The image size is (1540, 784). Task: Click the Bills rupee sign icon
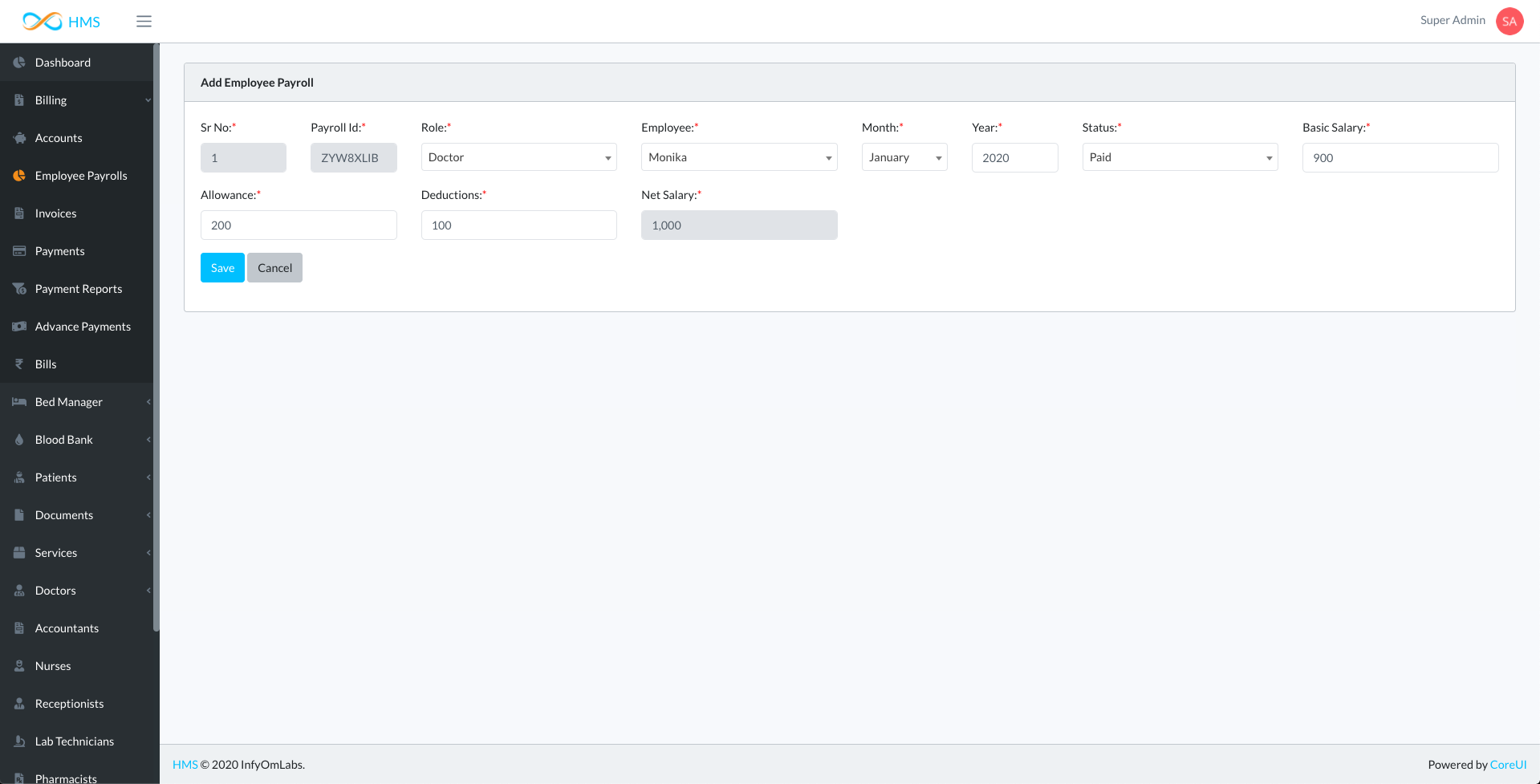click(19, 364)
